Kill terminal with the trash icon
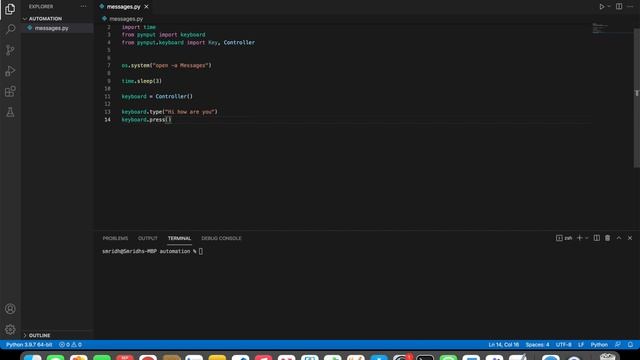640x360 pixels. point(607,238)
